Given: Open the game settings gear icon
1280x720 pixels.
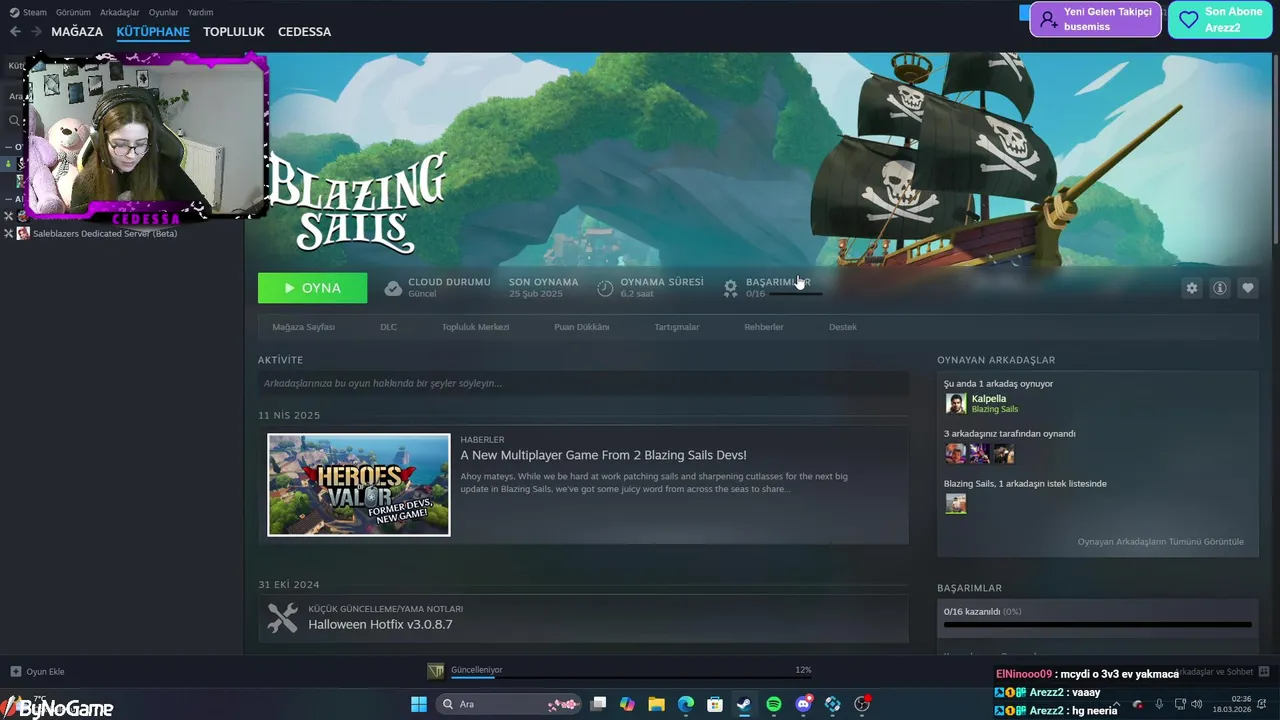Looking at the screenshot, I should coord(1191,288).
